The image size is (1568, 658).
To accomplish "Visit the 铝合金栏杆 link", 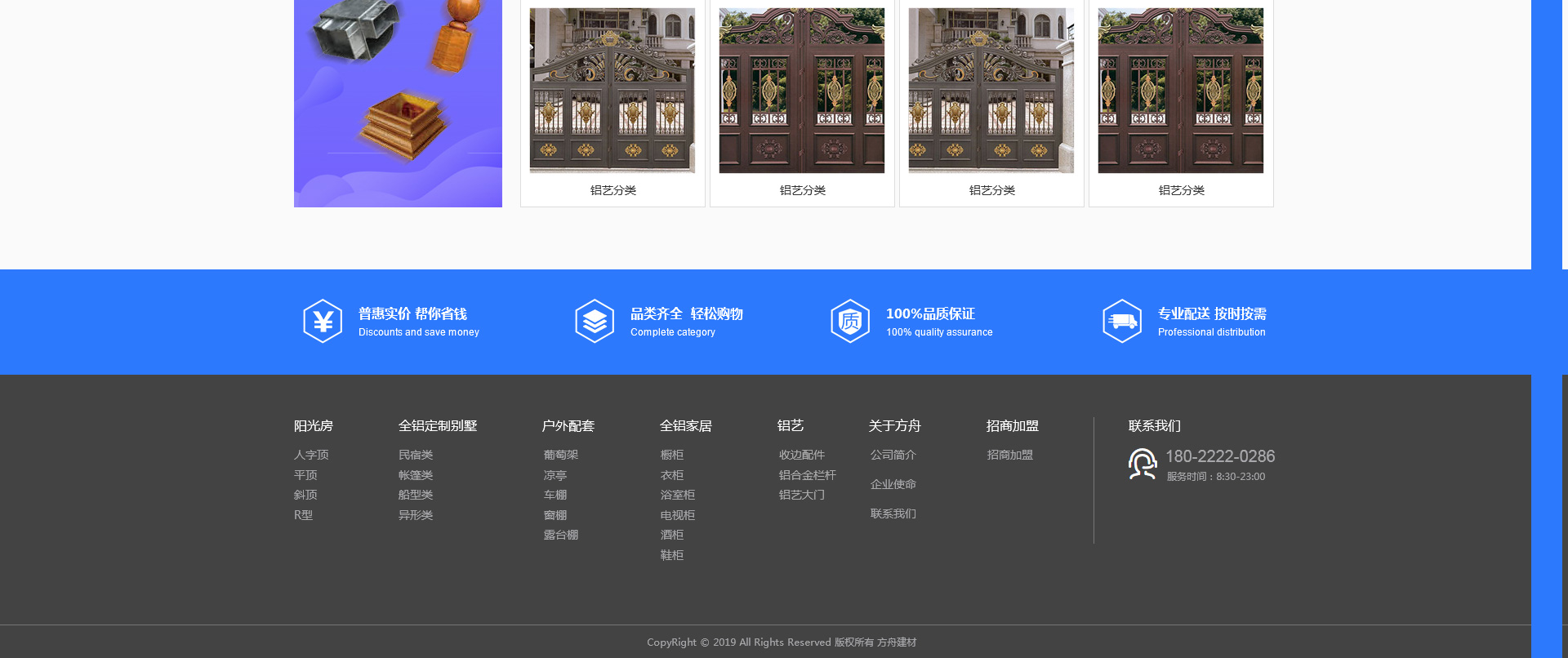I will click(x=808, y=475).
